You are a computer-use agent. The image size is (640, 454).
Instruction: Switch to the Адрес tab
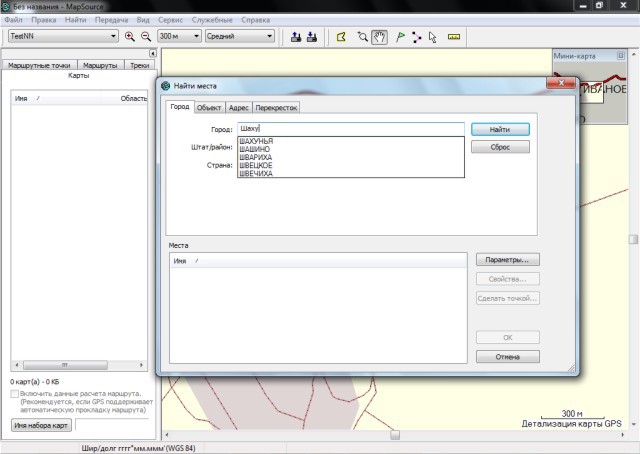point(239,108)
